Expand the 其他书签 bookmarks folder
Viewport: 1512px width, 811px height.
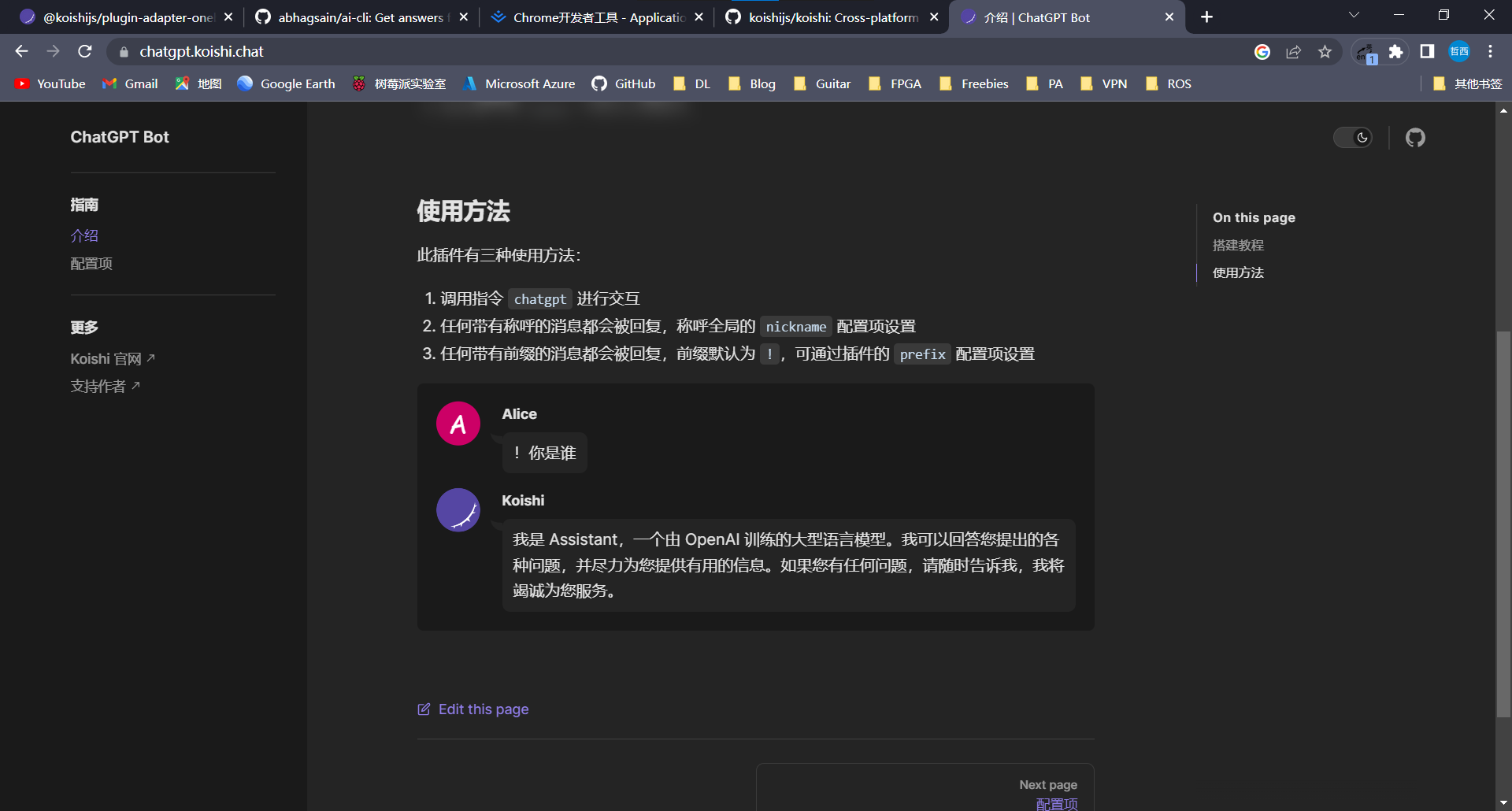point(1468,83)
